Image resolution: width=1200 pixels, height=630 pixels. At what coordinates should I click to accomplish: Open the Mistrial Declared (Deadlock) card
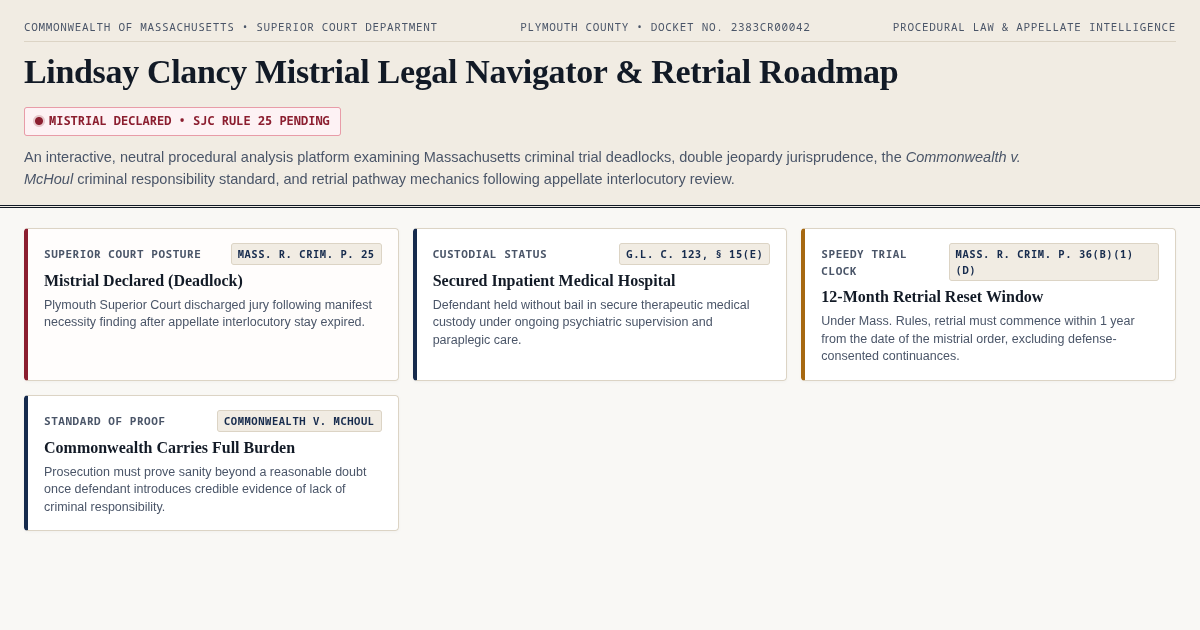[x=211, y=304]
